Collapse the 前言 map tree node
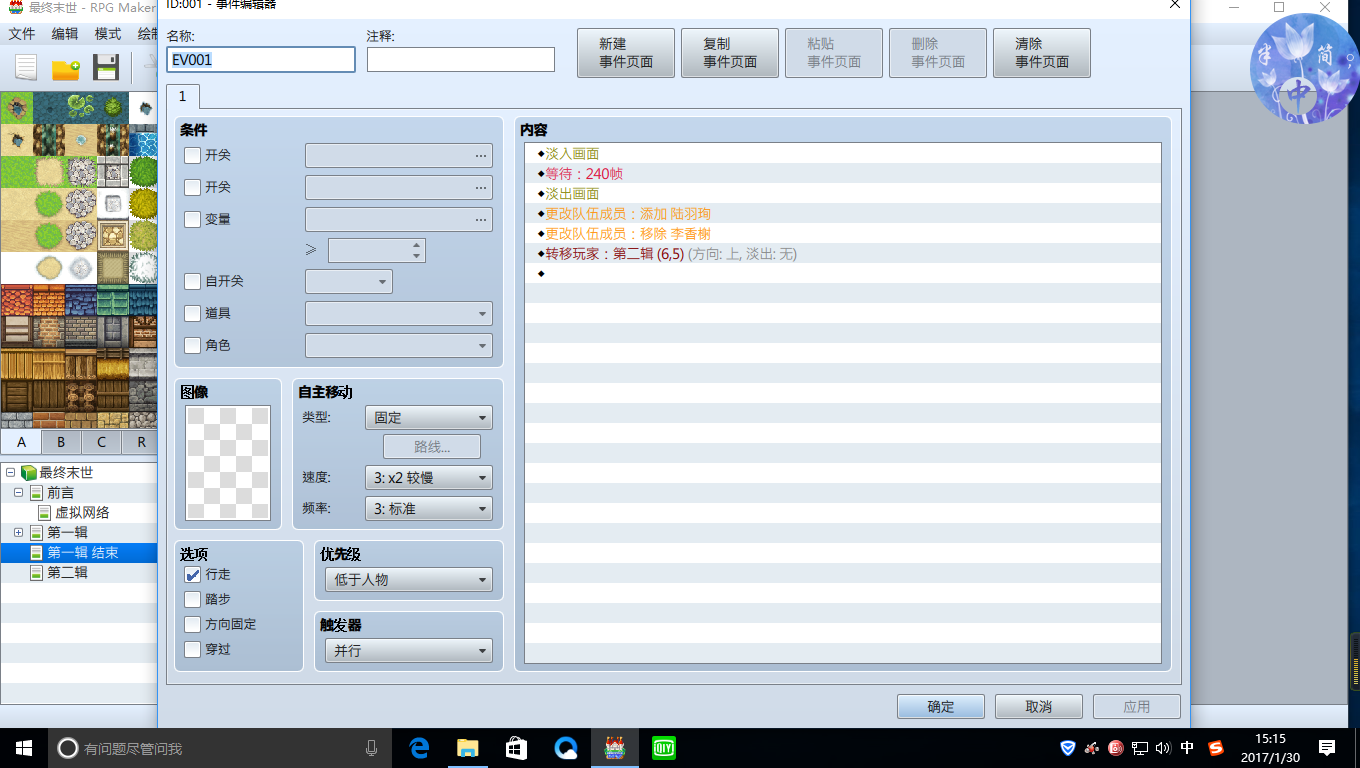This screenshot has width=1360, height=768. (18, 493)
